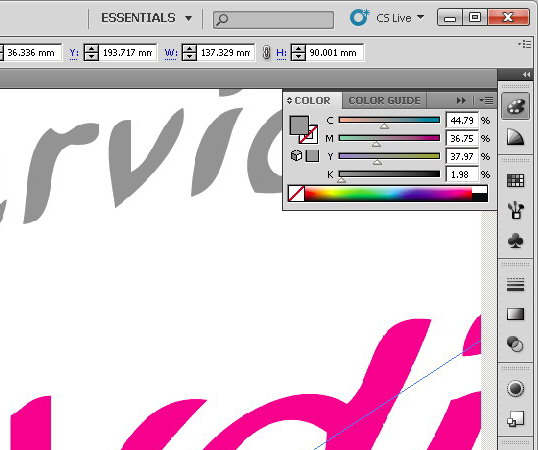This screenshot has height=450, width=538.
Task: Open the Transparency panel icon
Action: [515, 344]
